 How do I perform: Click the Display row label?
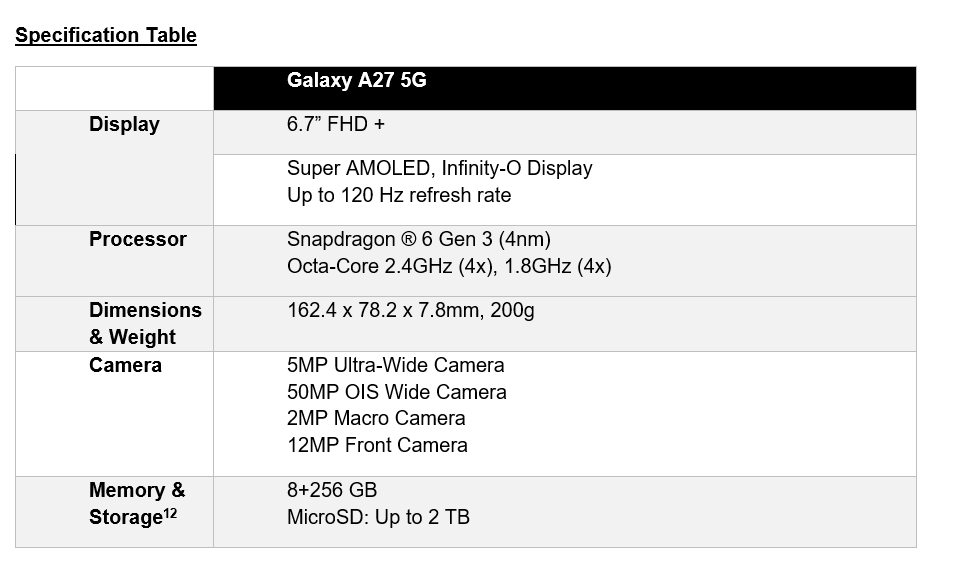click(x=124, y=124)
